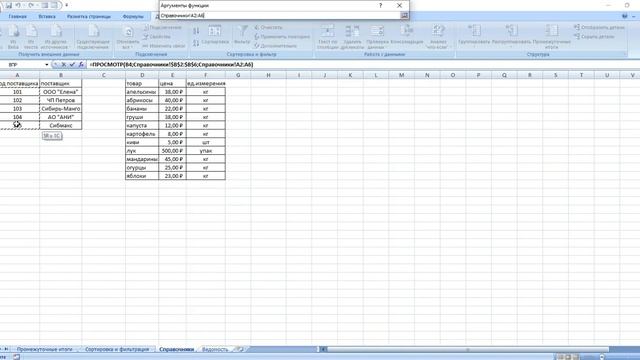Screen dimensions: 640x360
Task: Open the Formulas (Формулы) ribbon tab
Action: pyautogui.click(x=133, y=16)
